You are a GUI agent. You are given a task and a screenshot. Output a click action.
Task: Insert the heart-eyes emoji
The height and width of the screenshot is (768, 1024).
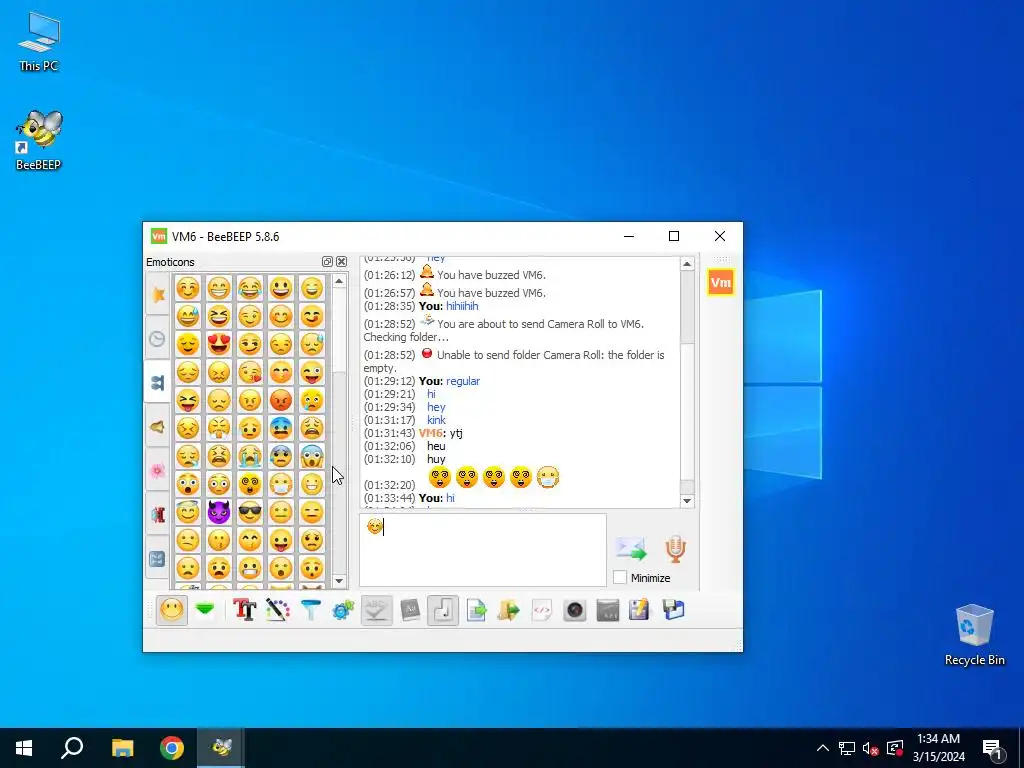tap(219, 344)
